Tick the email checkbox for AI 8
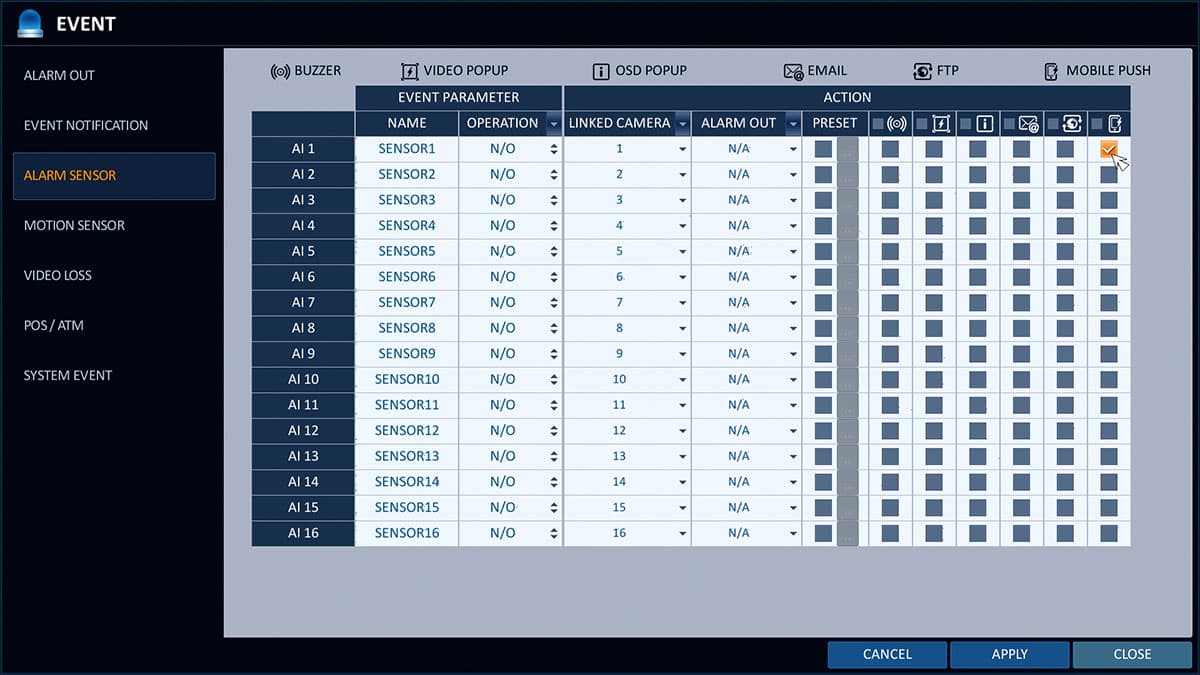This screenshot has height=675, width=1200. tap(1021, 328)
